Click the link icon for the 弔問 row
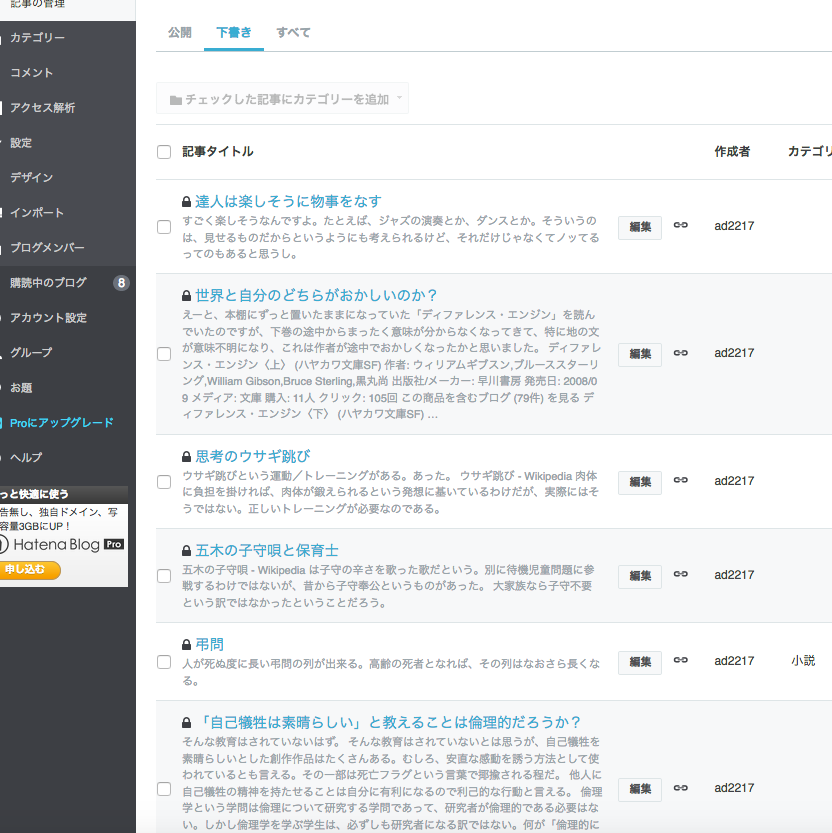 [x=681, y=660]
